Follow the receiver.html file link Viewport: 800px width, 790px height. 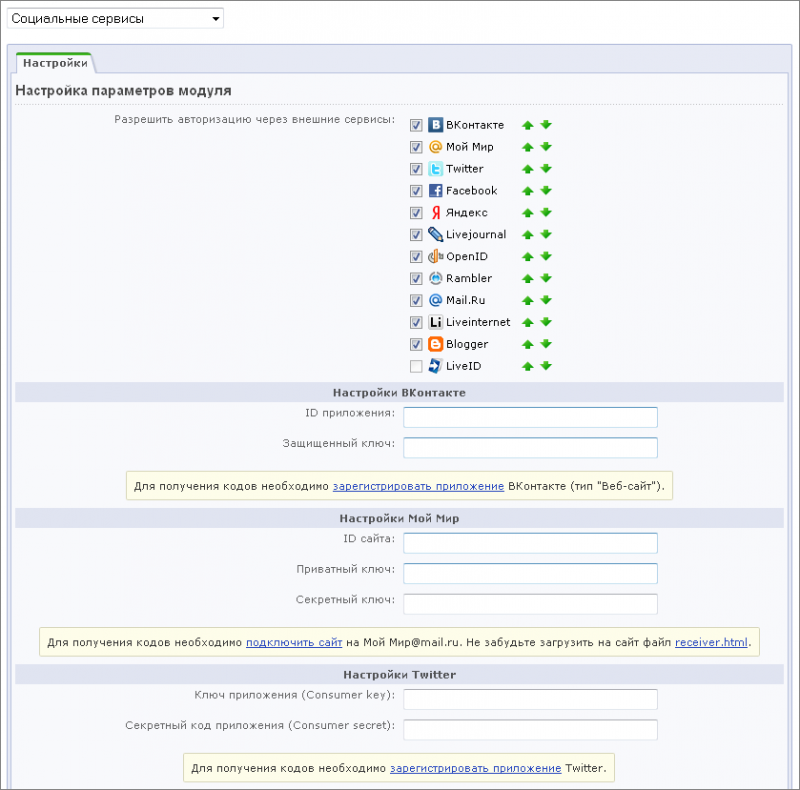pos(711,643)
